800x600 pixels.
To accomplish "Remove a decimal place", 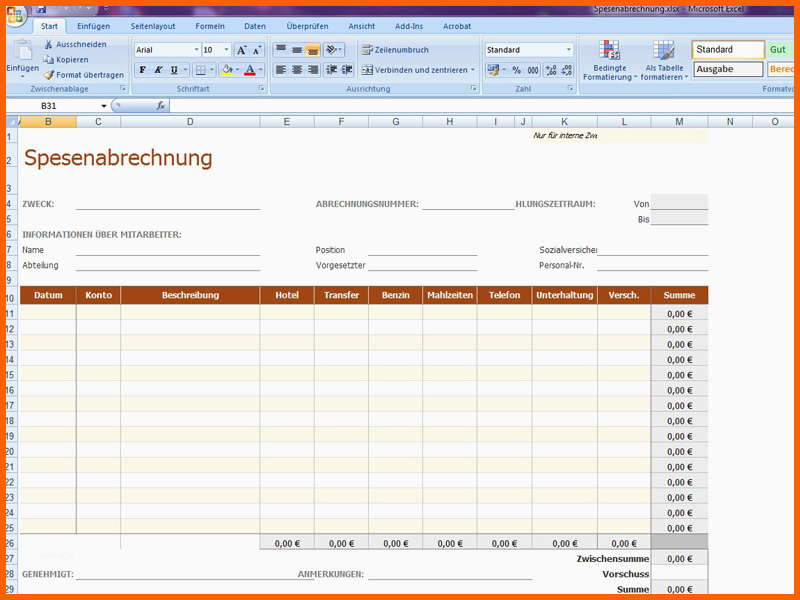I will (566, 70).
